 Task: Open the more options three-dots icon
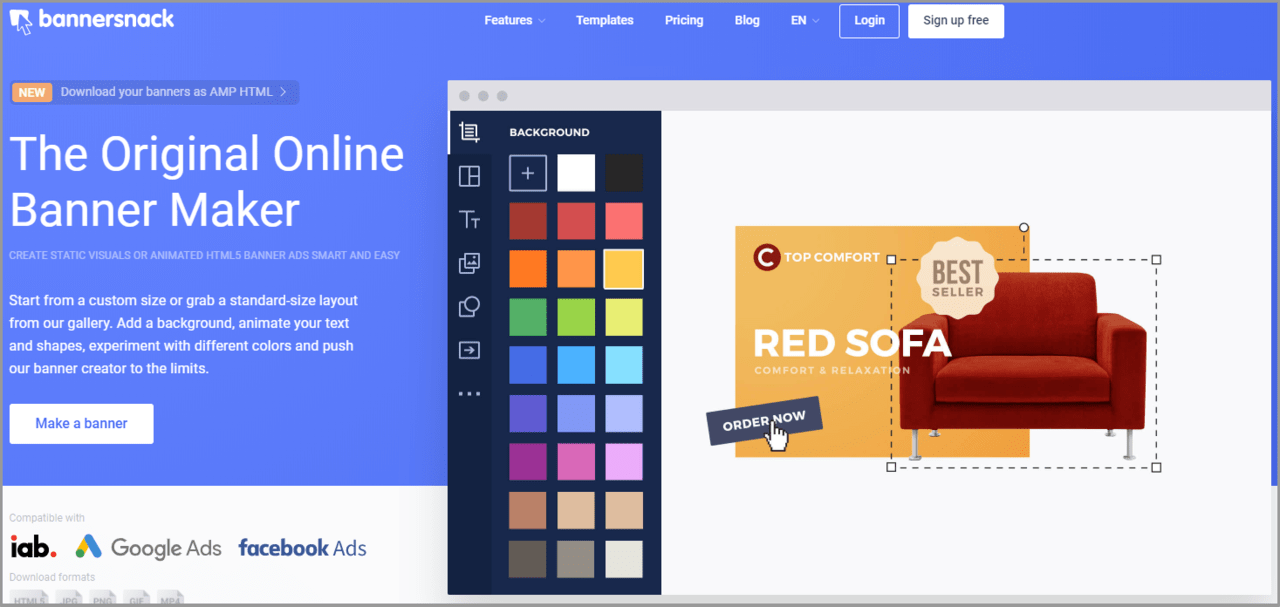click(x=469, y=394)
